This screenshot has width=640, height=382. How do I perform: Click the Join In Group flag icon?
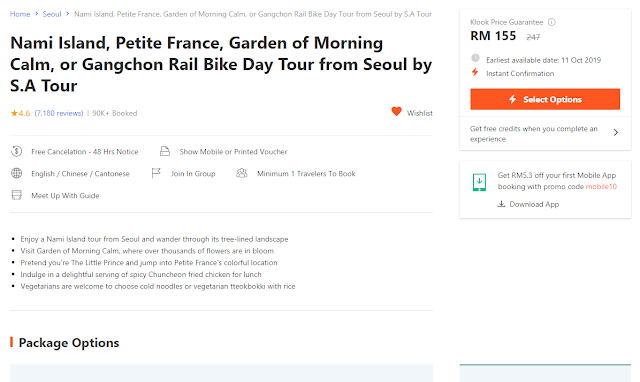(x=156, y=173)
